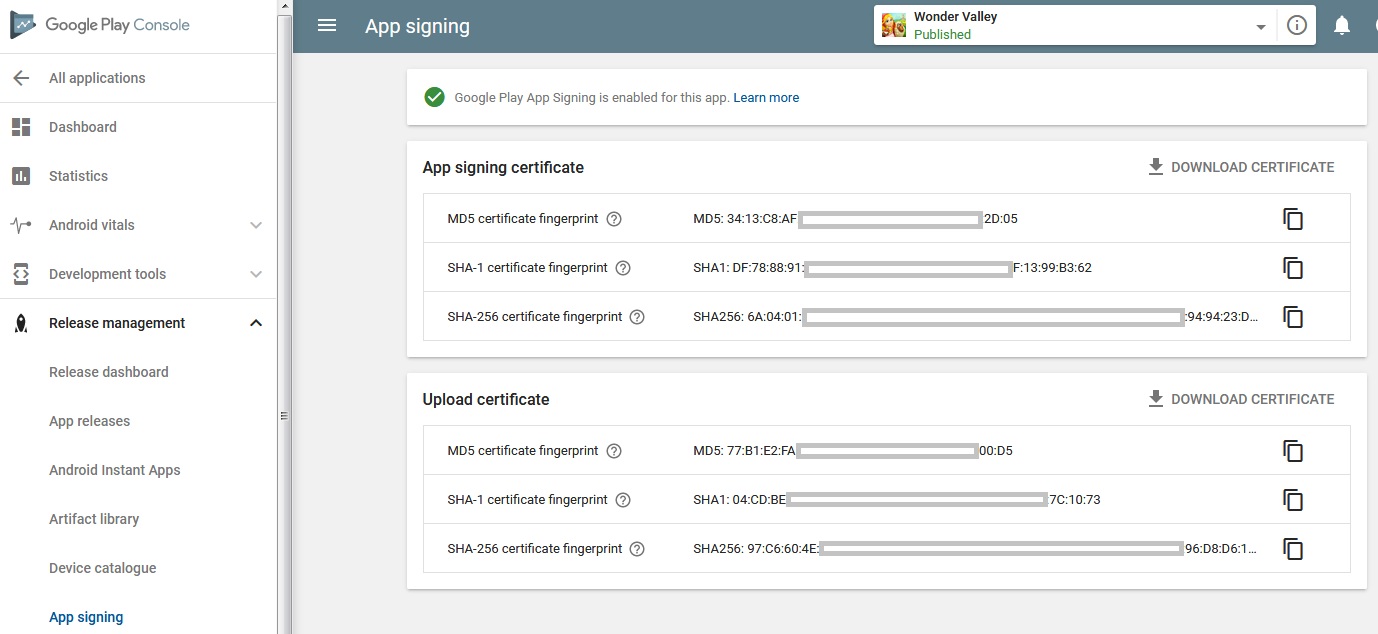Download the upload certificate
Screen dimensions: 1378x634
tap(1156, 398)
